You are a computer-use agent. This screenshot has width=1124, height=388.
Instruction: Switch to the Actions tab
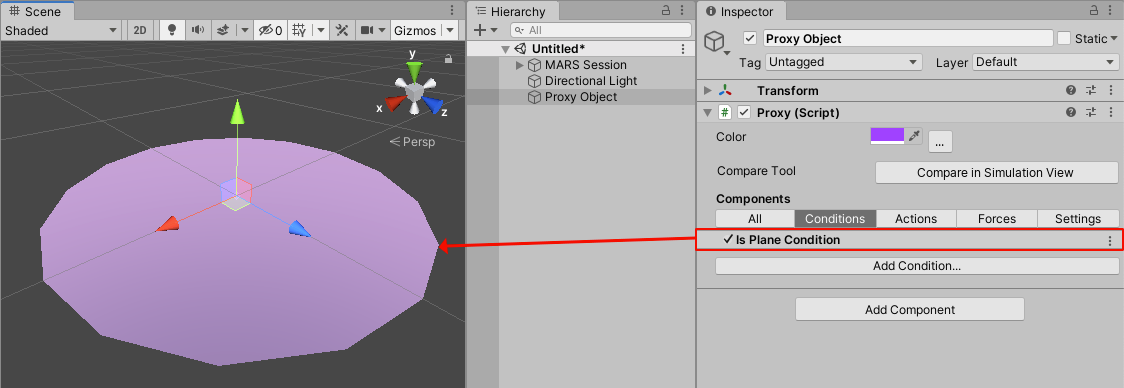916,219
